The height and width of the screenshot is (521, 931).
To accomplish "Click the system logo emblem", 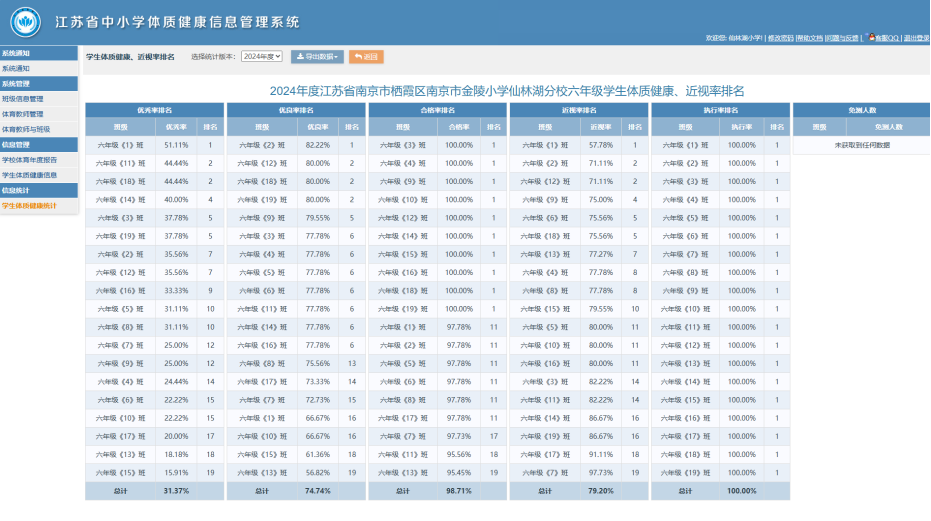I will 26,23.
